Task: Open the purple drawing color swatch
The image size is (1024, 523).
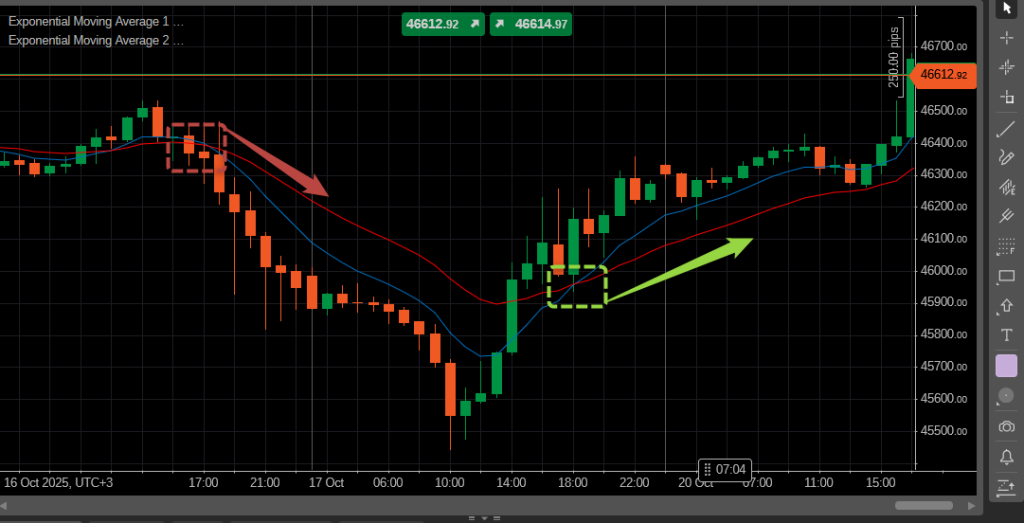Action: [x=1006, y=366]
